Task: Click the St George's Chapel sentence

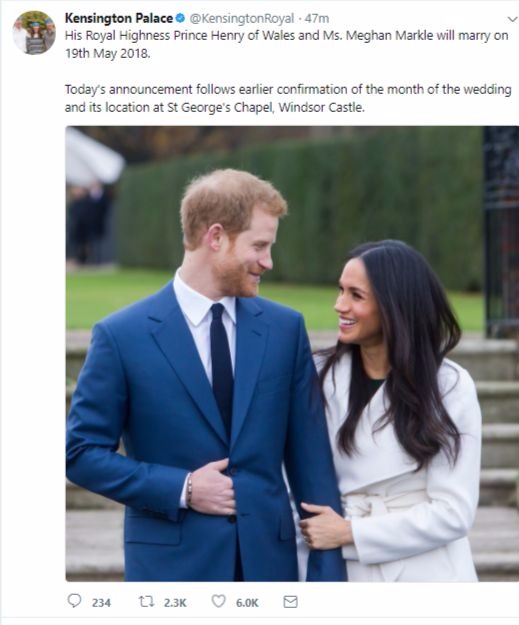Action: pos(288,98)
